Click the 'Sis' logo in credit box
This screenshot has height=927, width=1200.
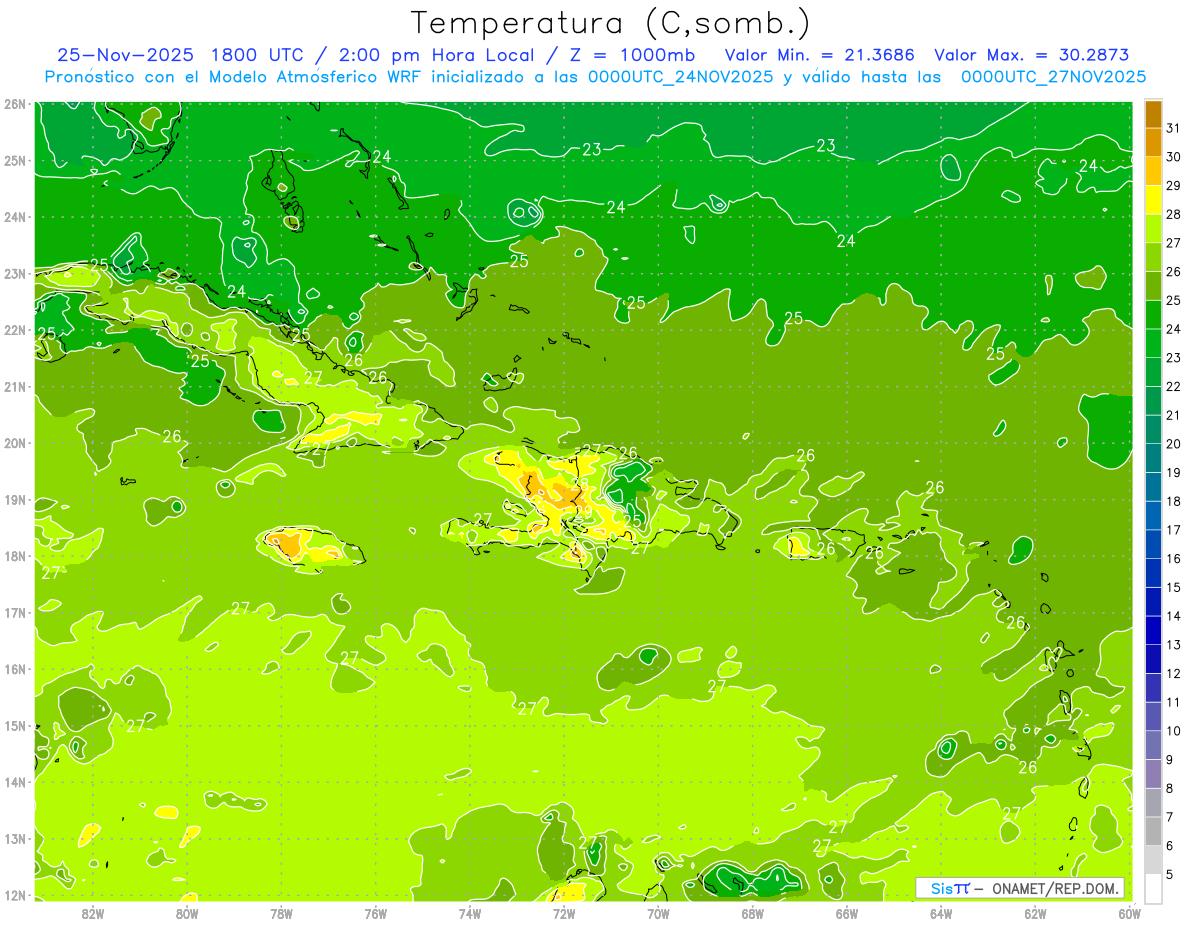[941, 888]
